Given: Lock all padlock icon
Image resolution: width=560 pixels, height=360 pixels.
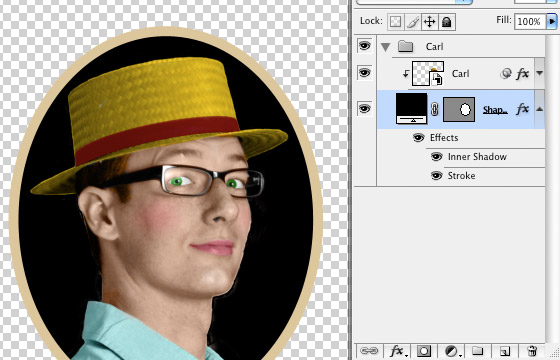Looking at the screenshot, I should coord(446,22).
